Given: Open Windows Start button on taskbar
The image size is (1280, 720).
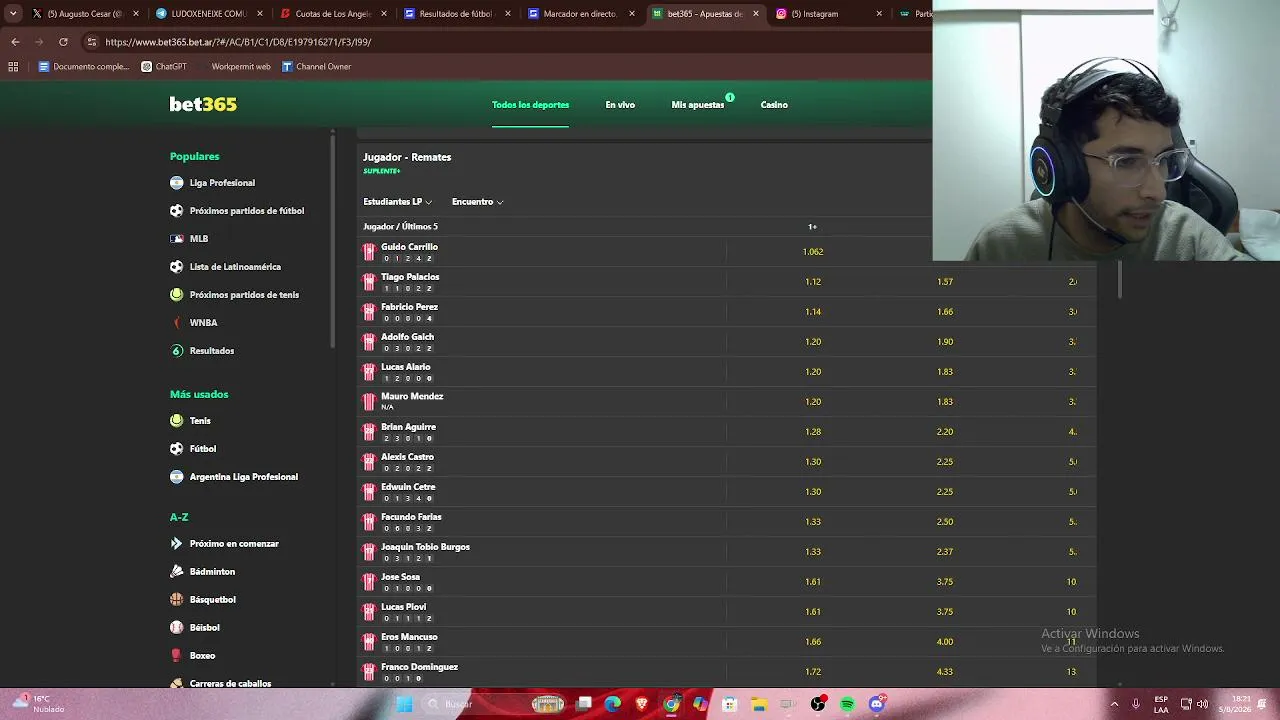Looking at the screenshot, I should (405, 704).
